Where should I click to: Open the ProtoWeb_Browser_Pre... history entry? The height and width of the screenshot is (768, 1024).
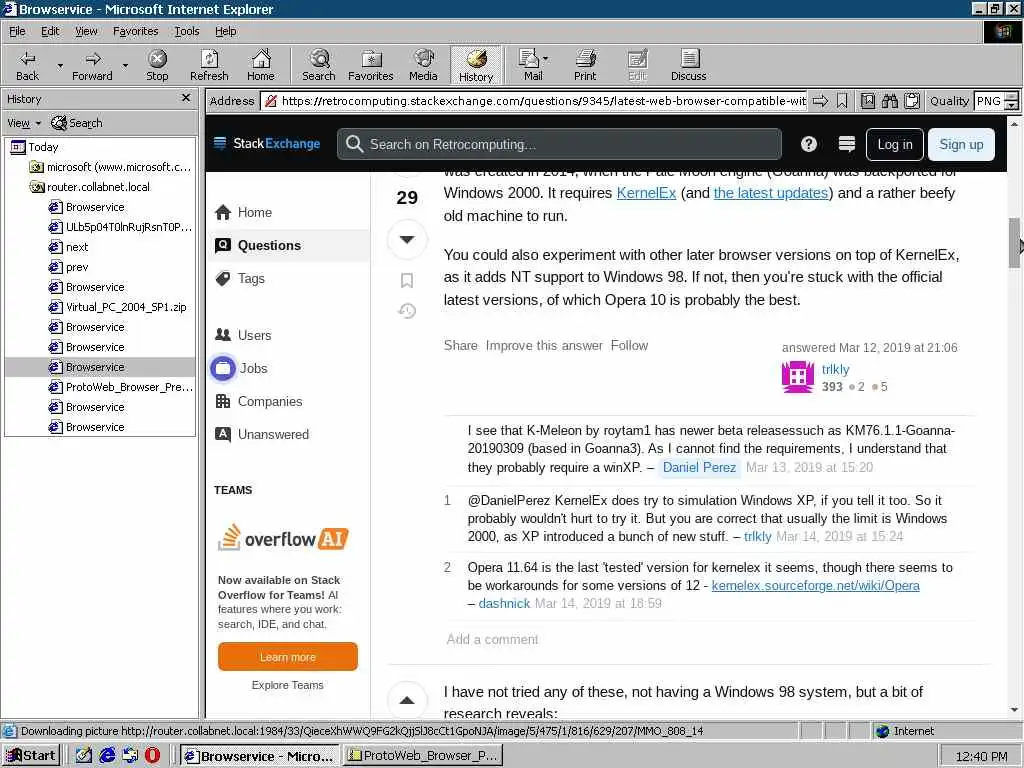point(121,387)
